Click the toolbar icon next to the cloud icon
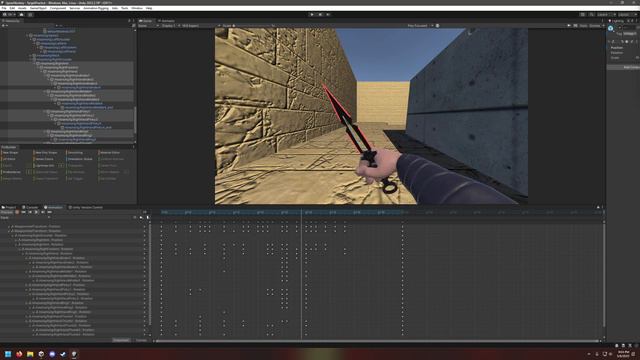 (30, 15)
